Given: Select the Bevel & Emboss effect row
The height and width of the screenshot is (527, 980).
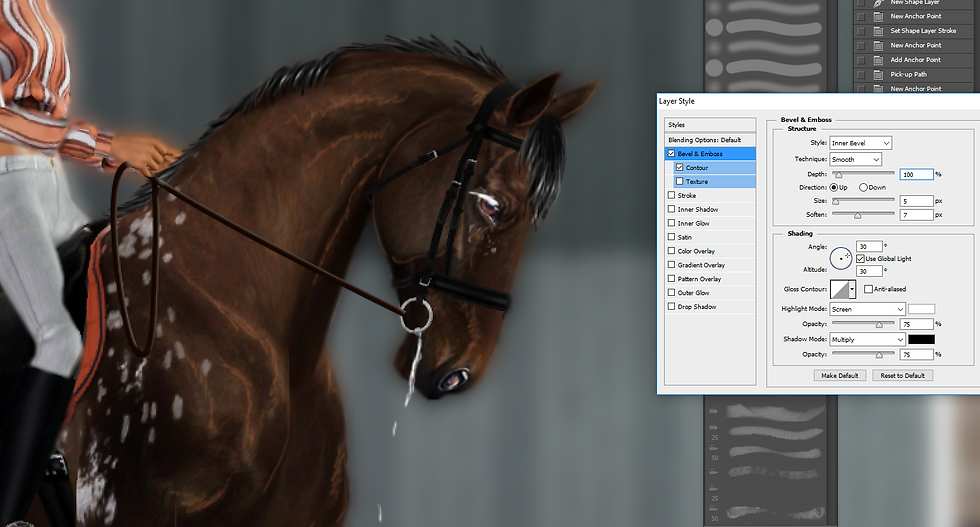Looking at the screenshot, I should pos(710,153).
